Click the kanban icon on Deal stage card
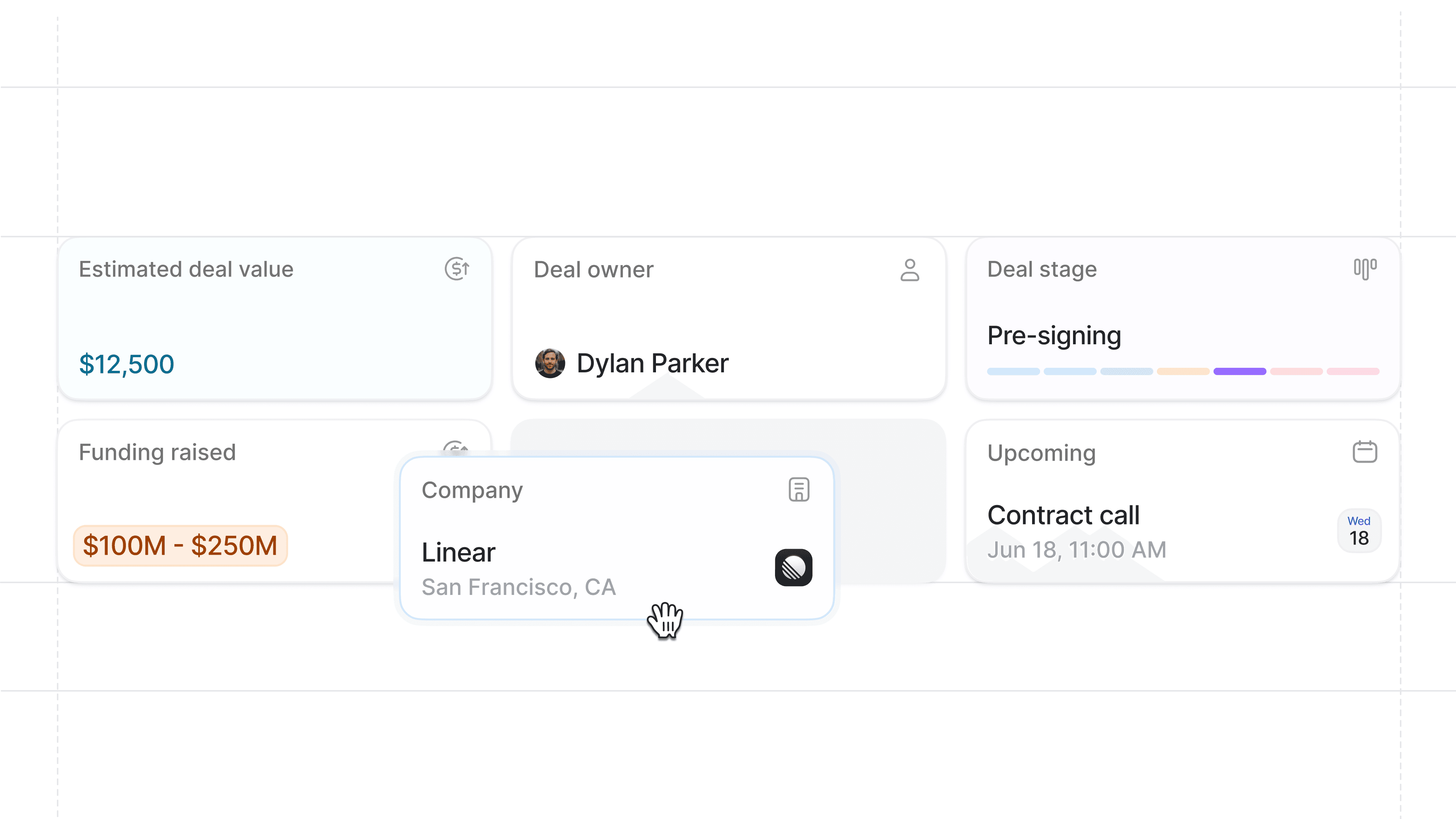 pyautogui.click(x=1365, y=269)
